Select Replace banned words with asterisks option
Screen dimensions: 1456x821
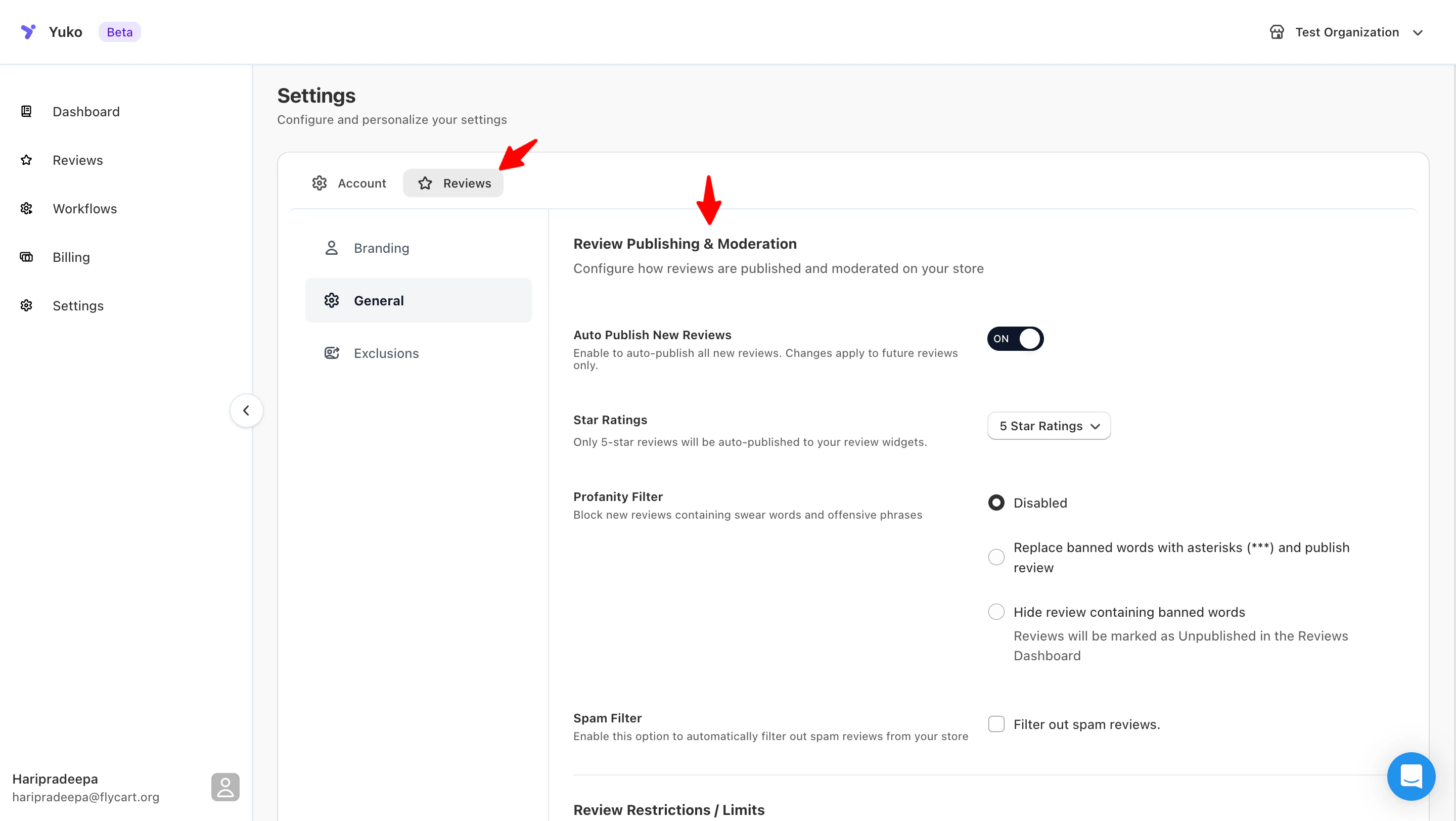point(996,557)
